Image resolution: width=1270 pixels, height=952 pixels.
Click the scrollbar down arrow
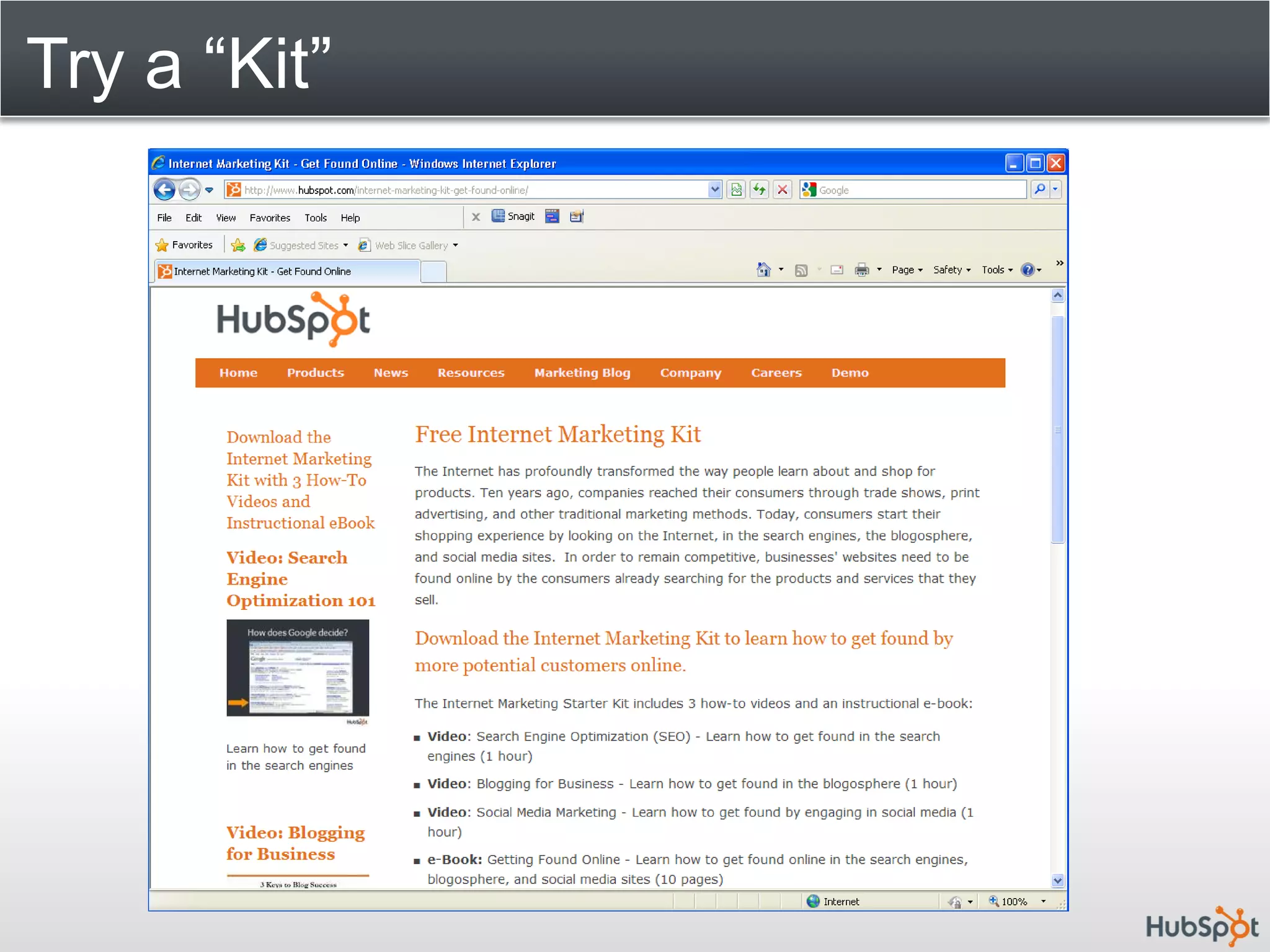(1058, 881)
